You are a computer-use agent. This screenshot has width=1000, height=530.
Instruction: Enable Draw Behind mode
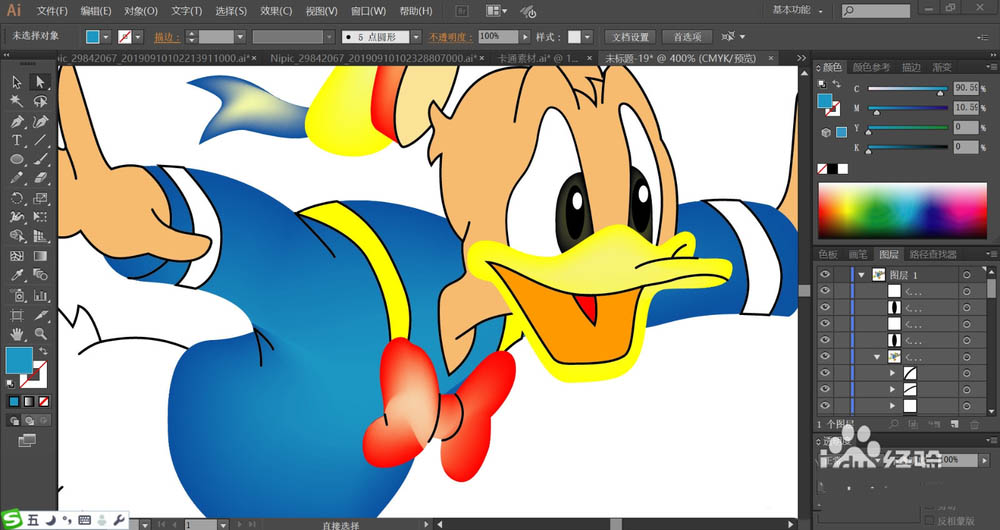click(29, 420)
